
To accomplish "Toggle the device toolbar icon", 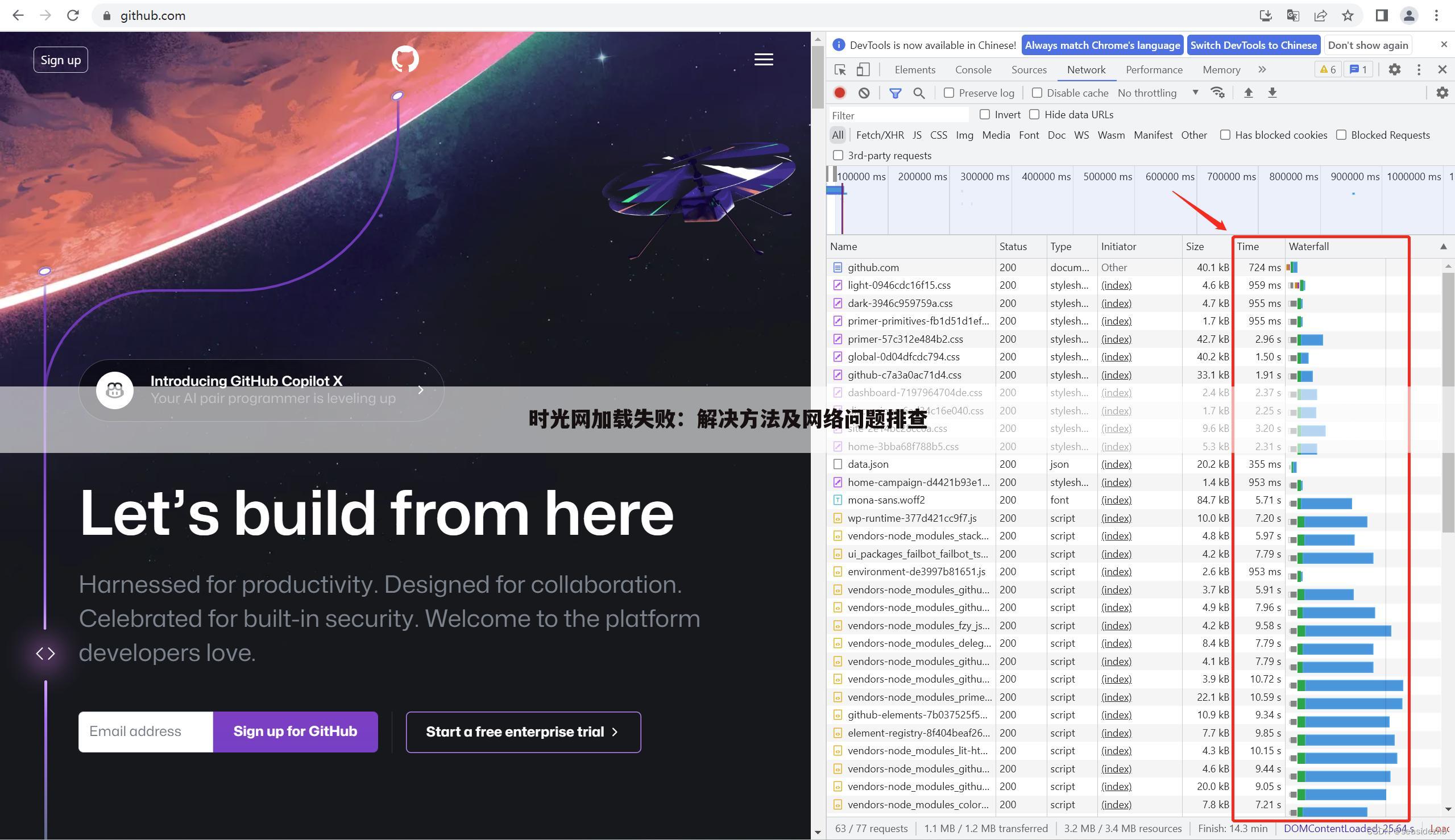I will [x=863, y=70].
